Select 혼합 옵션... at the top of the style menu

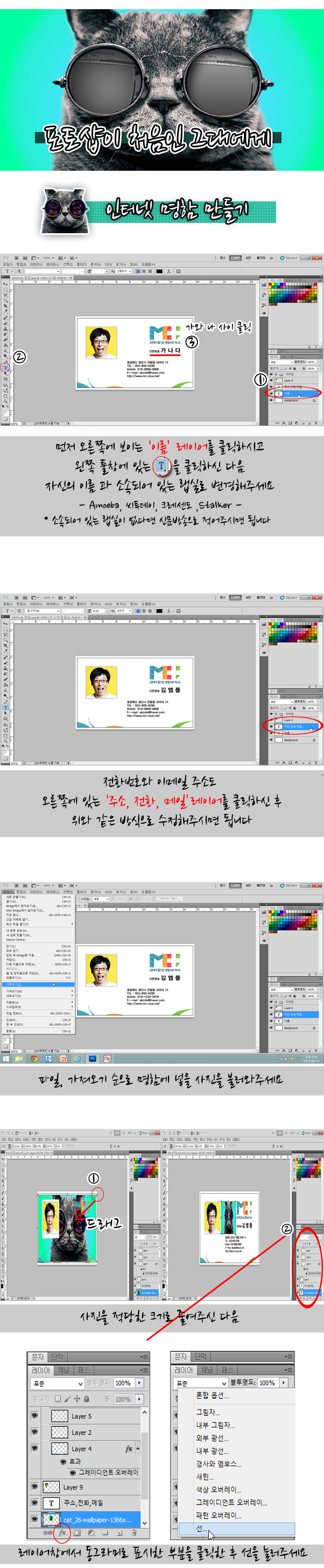210,1395
